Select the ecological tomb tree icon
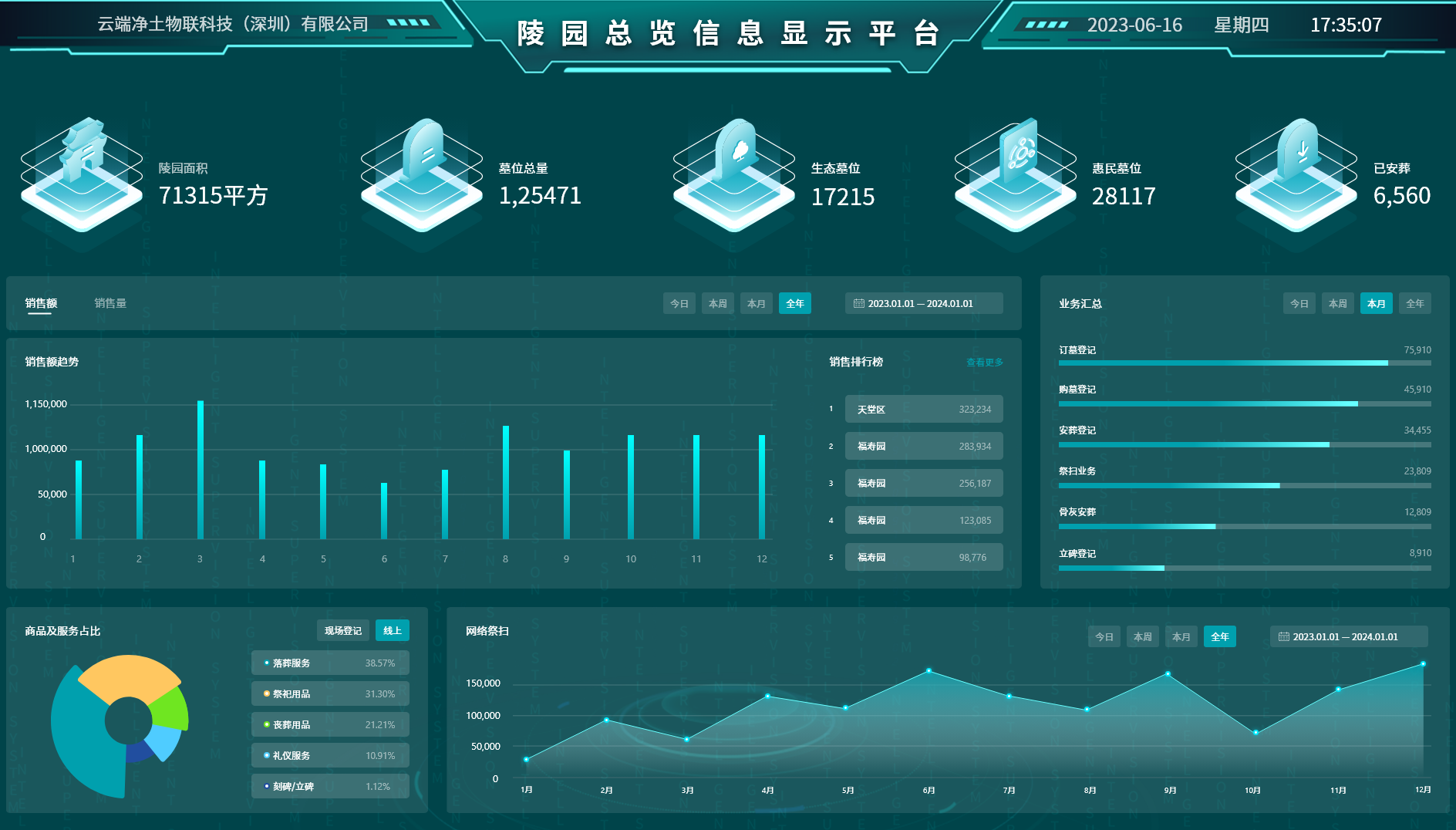 coord(735,156)
